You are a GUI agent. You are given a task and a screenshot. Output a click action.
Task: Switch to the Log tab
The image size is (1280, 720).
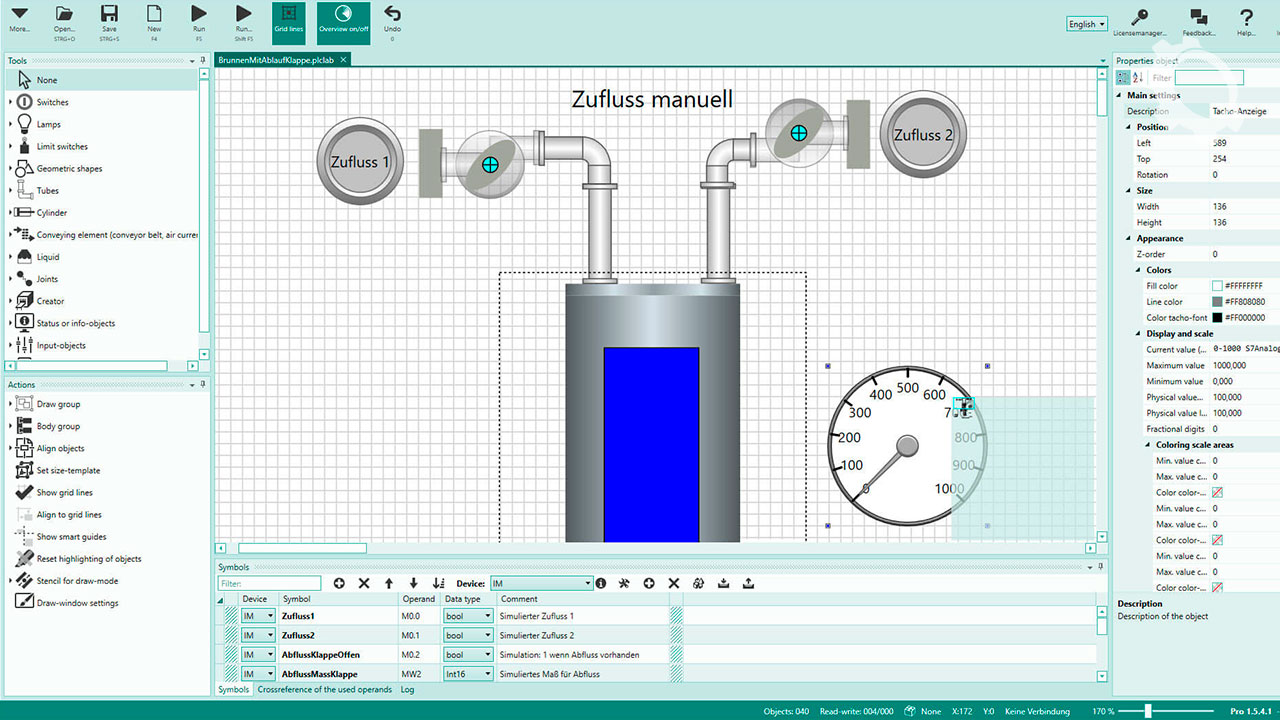407,690
